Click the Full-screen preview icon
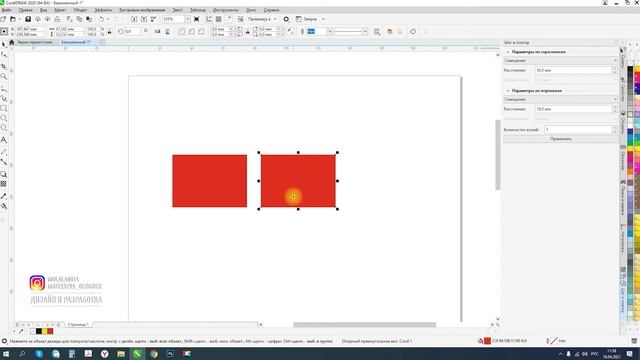This screenshot has width=640, height=360. coord(197,19)
